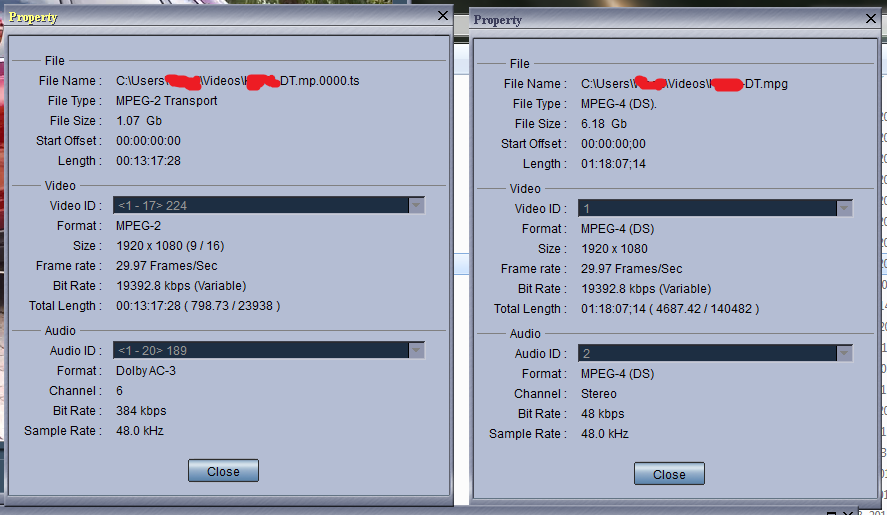Click Close button in the .mpg file dialog

[669, 474]
